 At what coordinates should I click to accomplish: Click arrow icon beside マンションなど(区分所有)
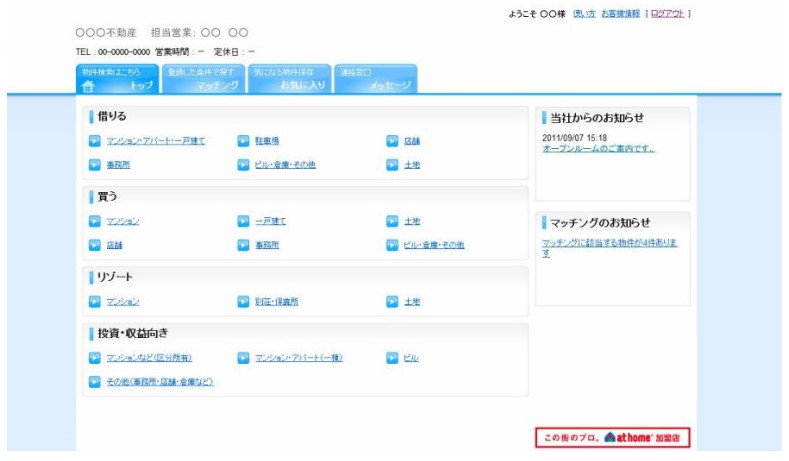click(x=95, y=358)
